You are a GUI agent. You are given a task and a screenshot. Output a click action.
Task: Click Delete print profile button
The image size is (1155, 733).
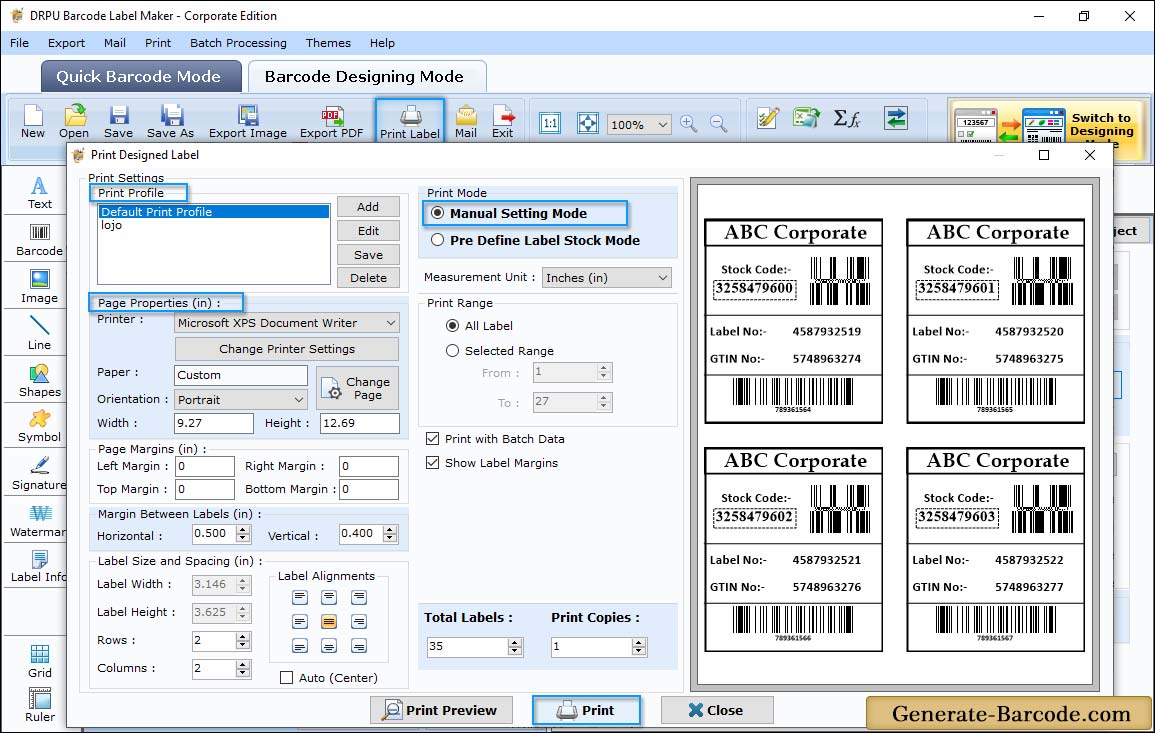368,278
